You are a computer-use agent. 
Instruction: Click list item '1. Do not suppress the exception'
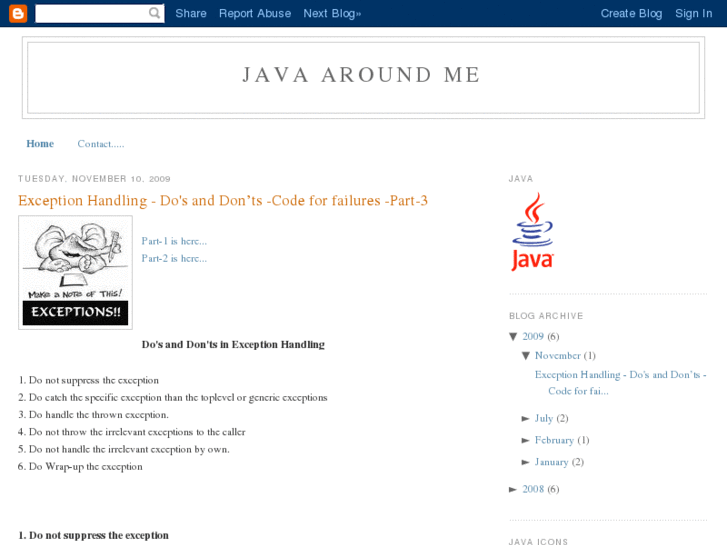[88, 380]
